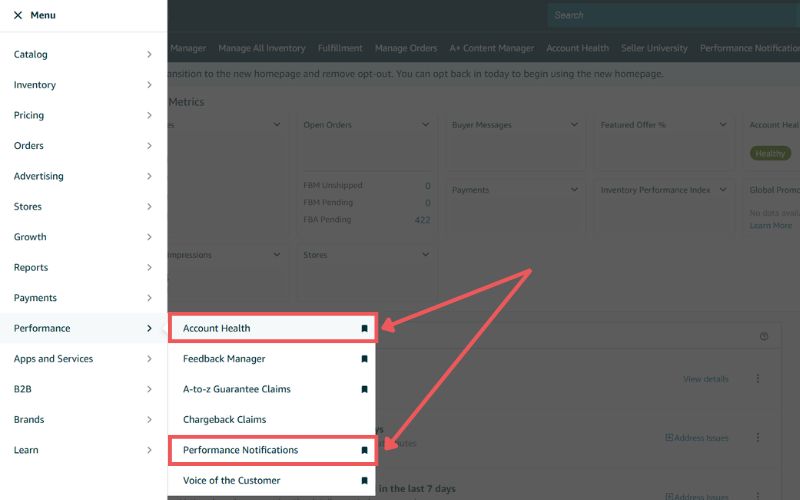Open Manage Orders top navigation link

click(x=406, y=48)
